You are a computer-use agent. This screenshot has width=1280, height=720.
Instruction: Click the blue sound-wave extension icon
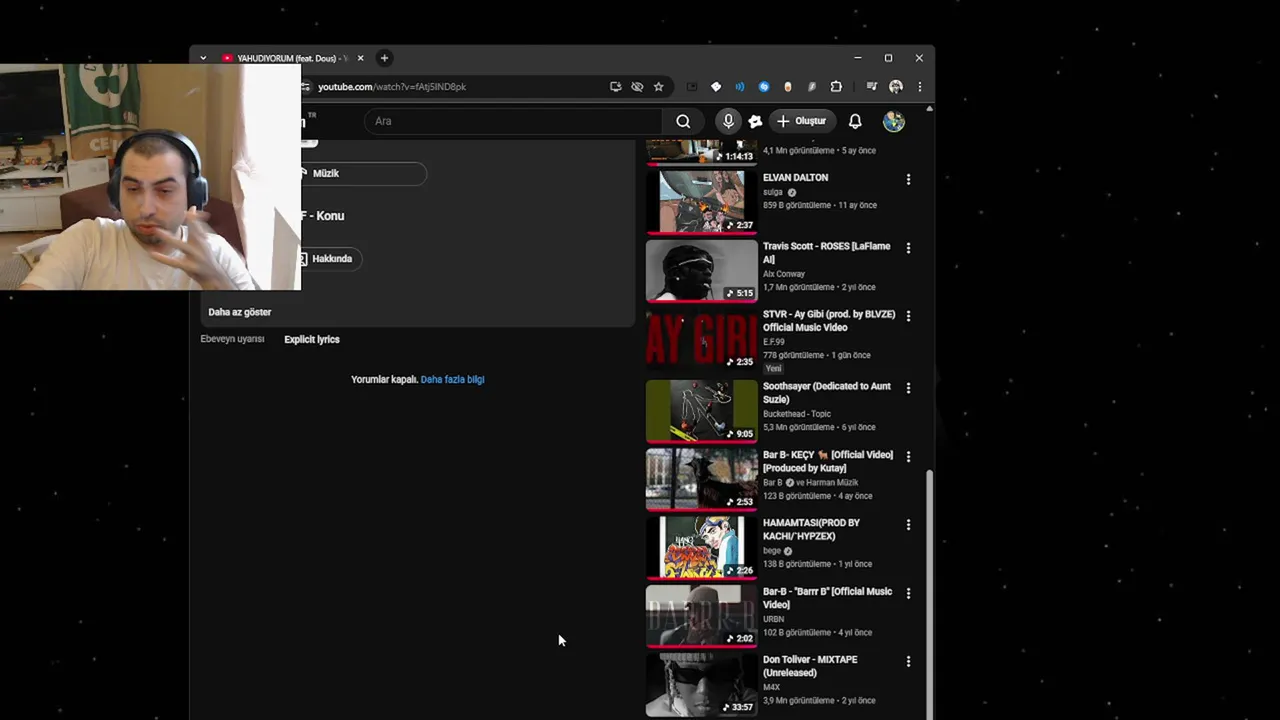point(740,87)
